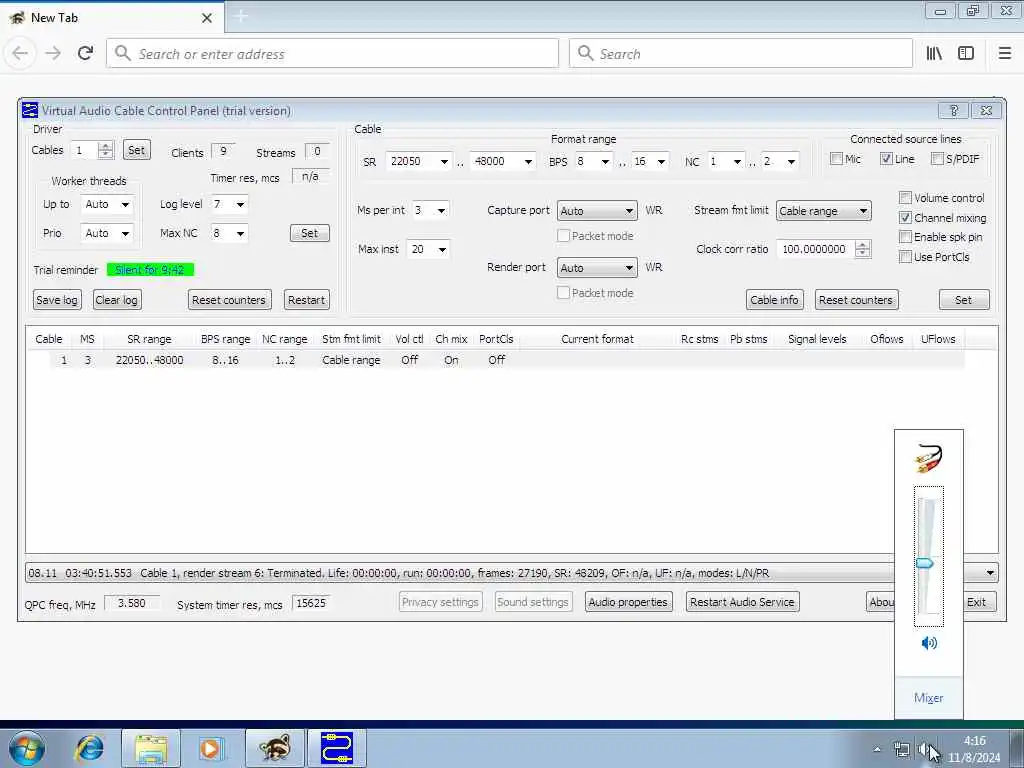Open Windows Media Player from taskbar
The height and width of the screenshot is (768, 1024).
click(x=212, y=748)
